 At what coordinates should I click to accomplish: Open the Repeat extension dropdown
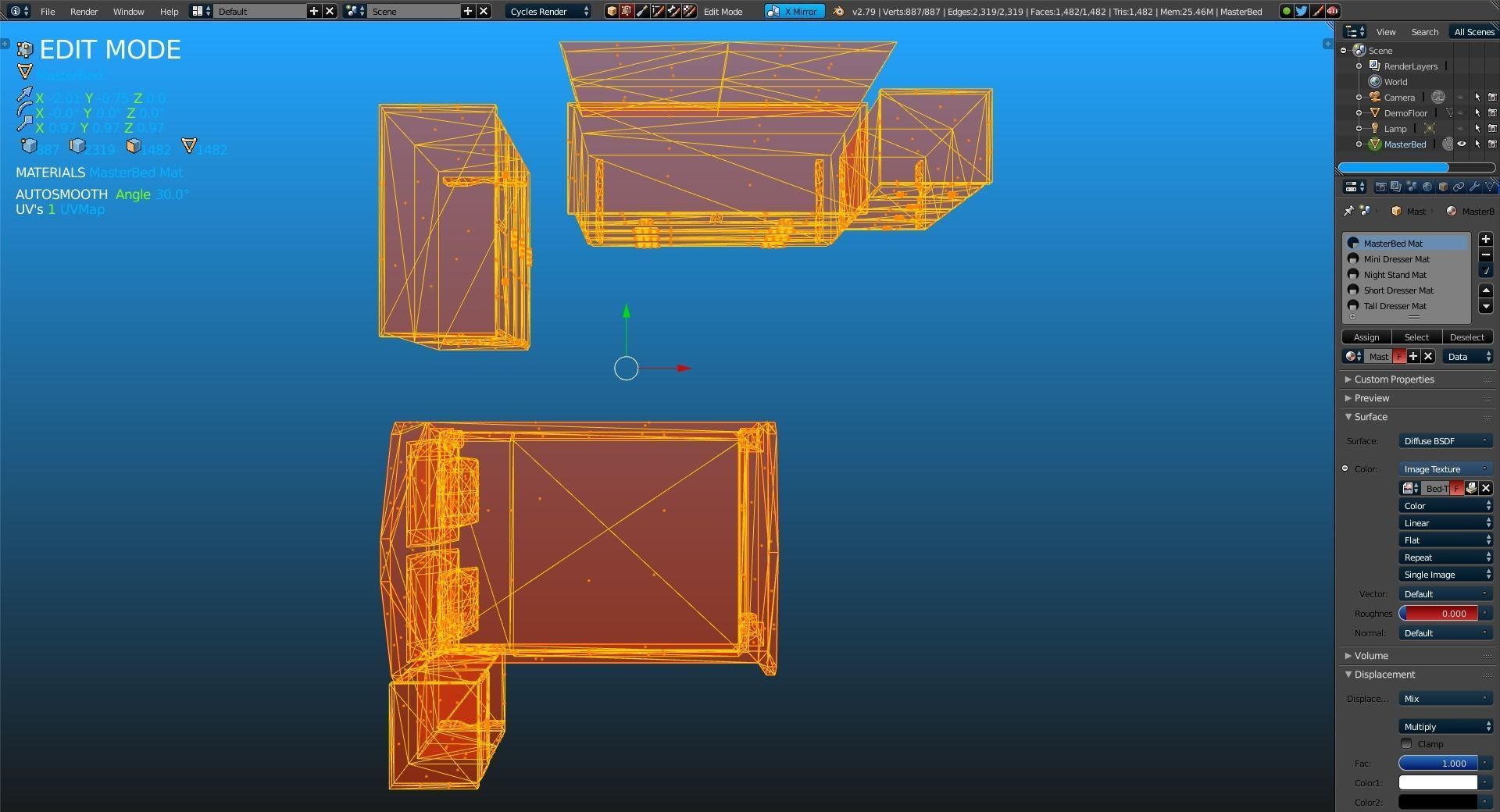click(x=1445, y=557)
